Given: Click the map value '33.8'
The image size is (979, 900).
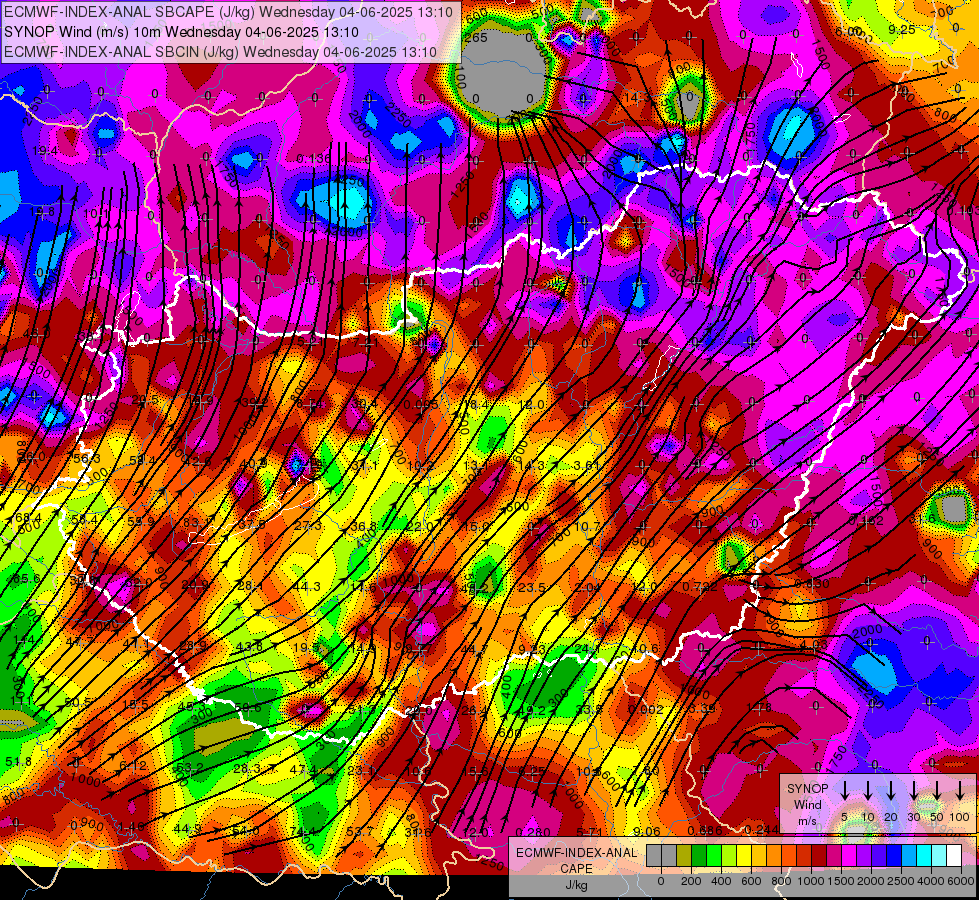Looking at the screenshot, I should (x=588, y=710).
